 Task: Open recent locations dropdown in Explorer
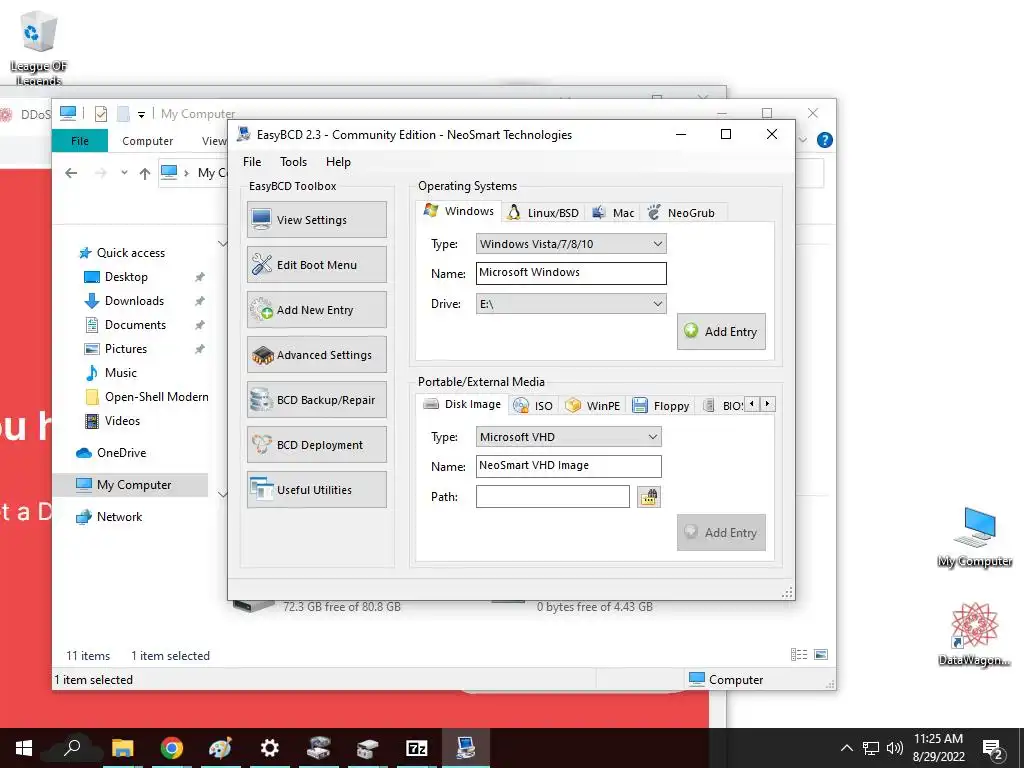[x=124, y=173]
